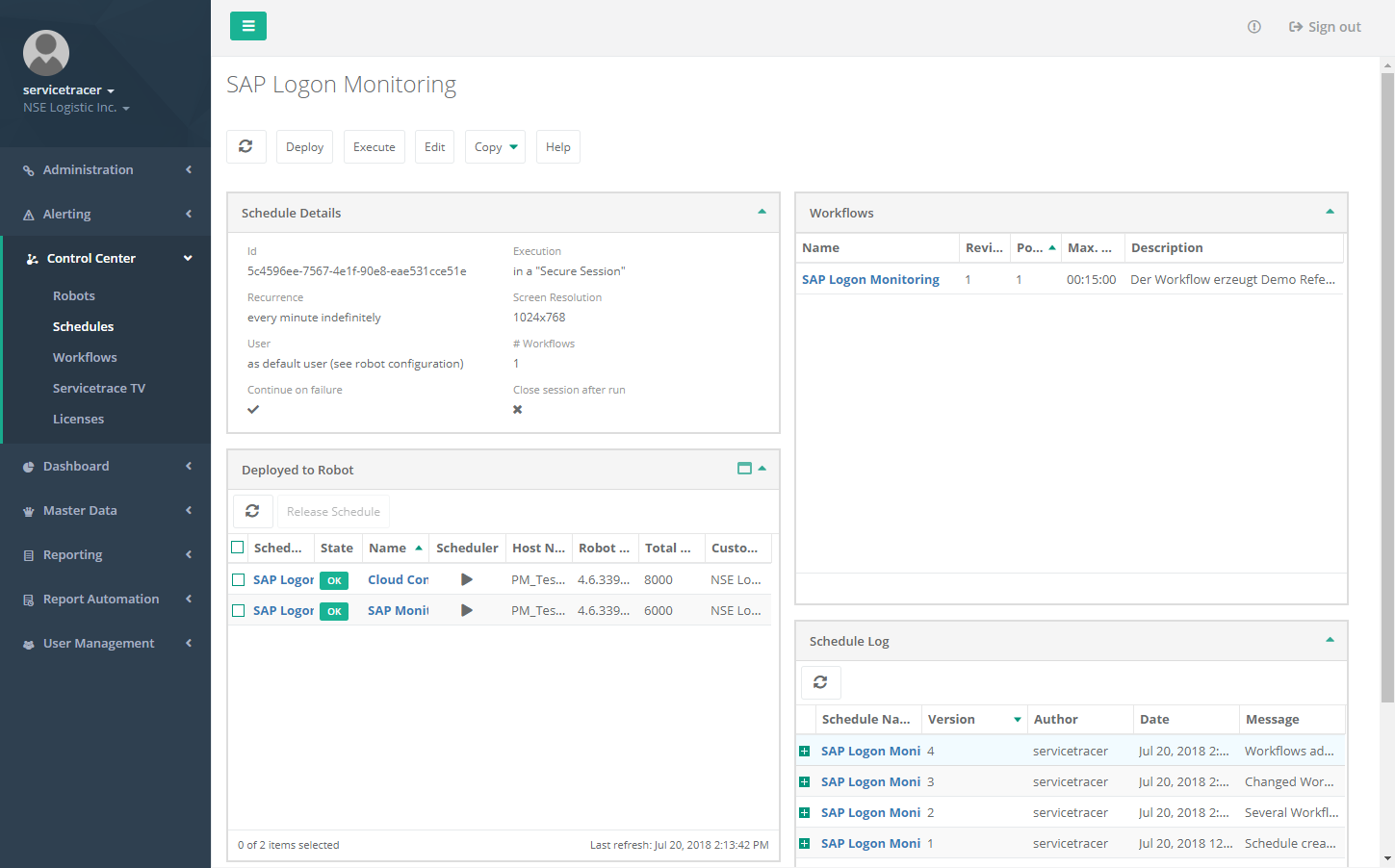Expand Schedule Log version 2 entry
The image size is (1395, 868).
tap(805, 813)
